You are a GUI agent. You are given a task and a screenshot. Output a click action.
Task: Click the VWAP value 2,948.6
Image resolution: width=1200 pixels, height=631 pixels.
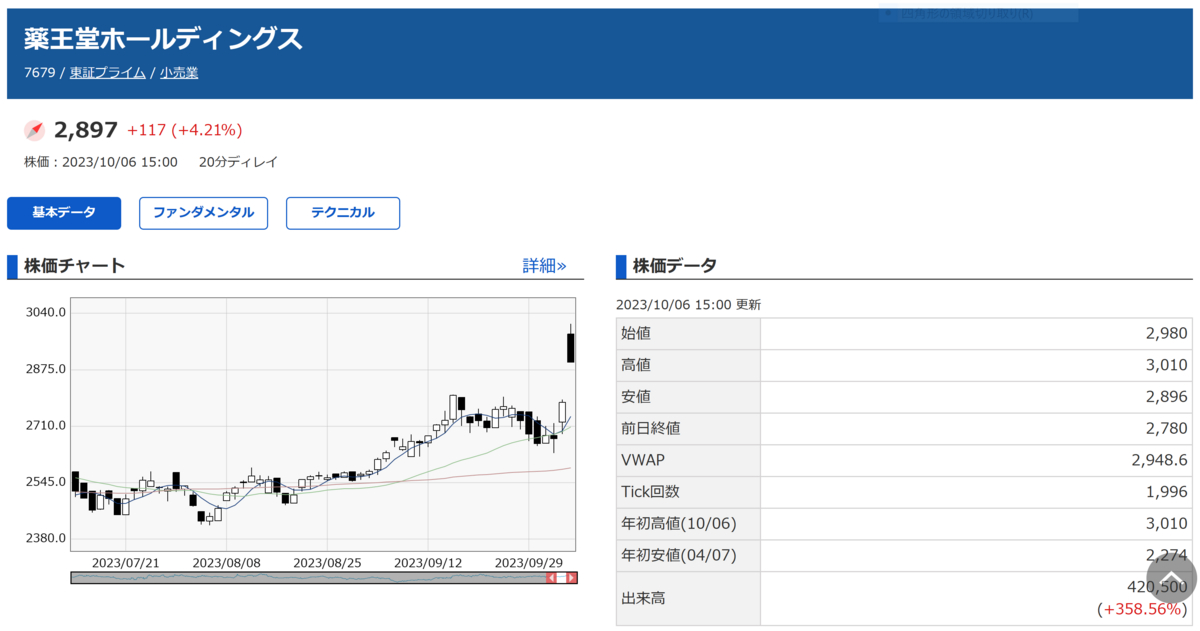coord(1160,460)
